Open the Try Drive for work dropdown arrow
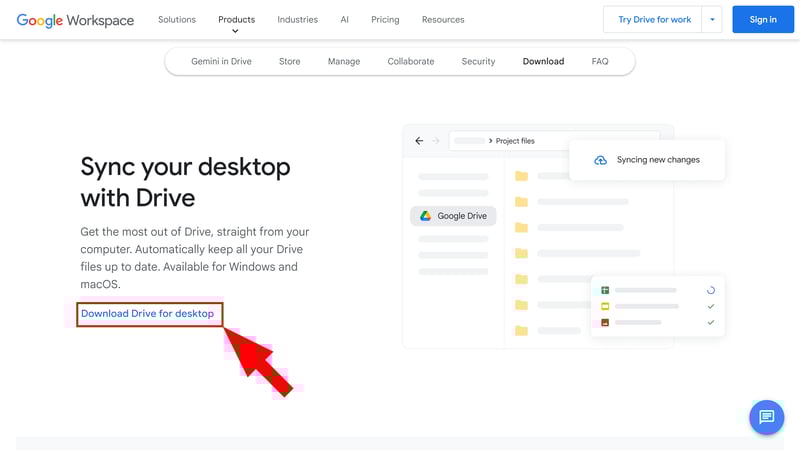This screenshot has width=800, height=450. (712, 19)
